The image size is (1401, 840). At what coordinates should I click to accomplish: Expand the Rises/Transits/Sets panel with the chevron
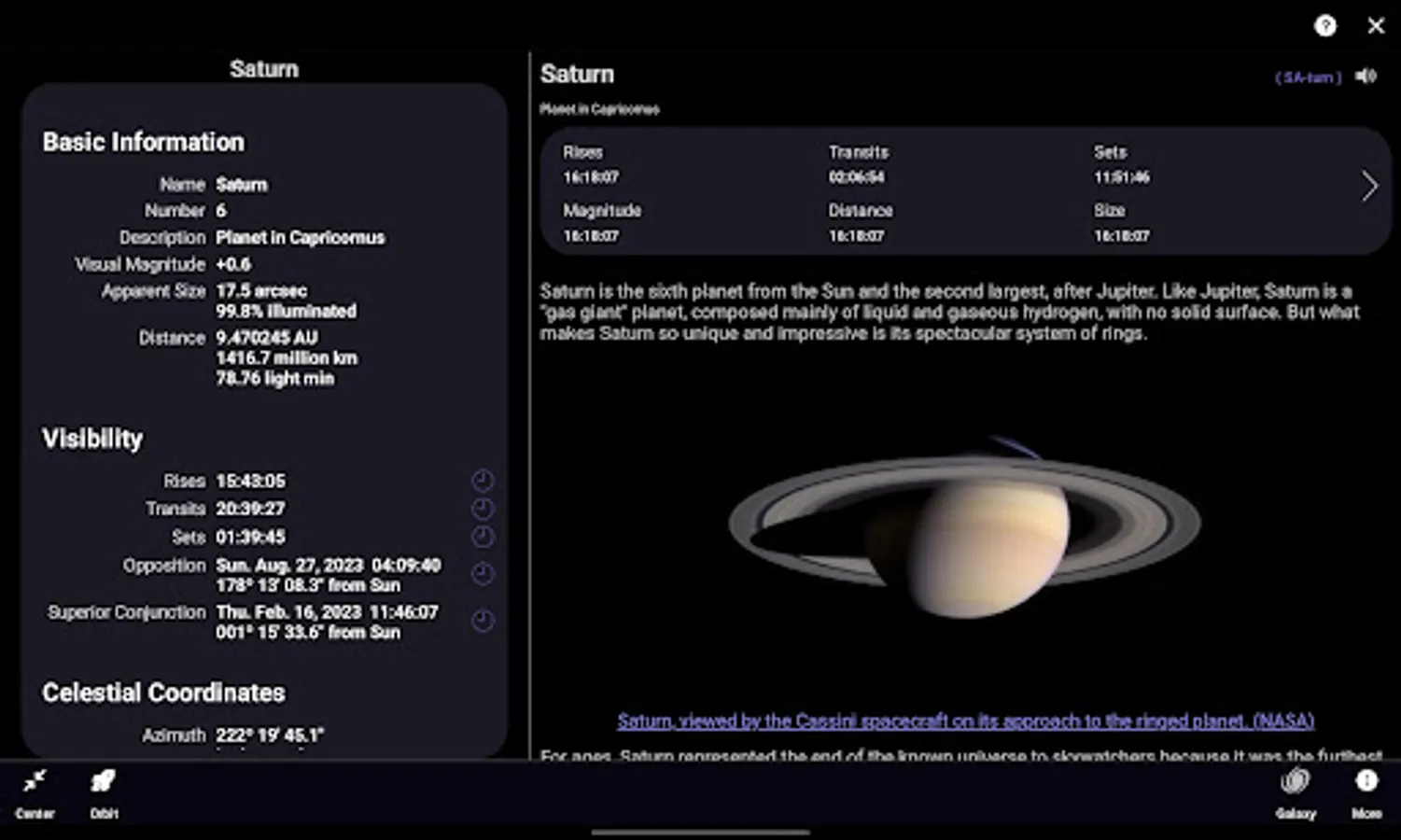[x=1367, y=185]
